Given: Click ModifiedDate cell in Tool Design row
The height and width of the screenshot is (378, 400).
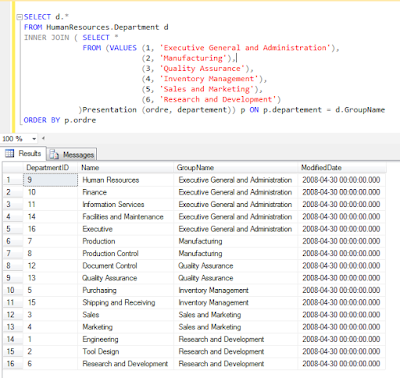Looking at the screenshot, I should (342, 351).
